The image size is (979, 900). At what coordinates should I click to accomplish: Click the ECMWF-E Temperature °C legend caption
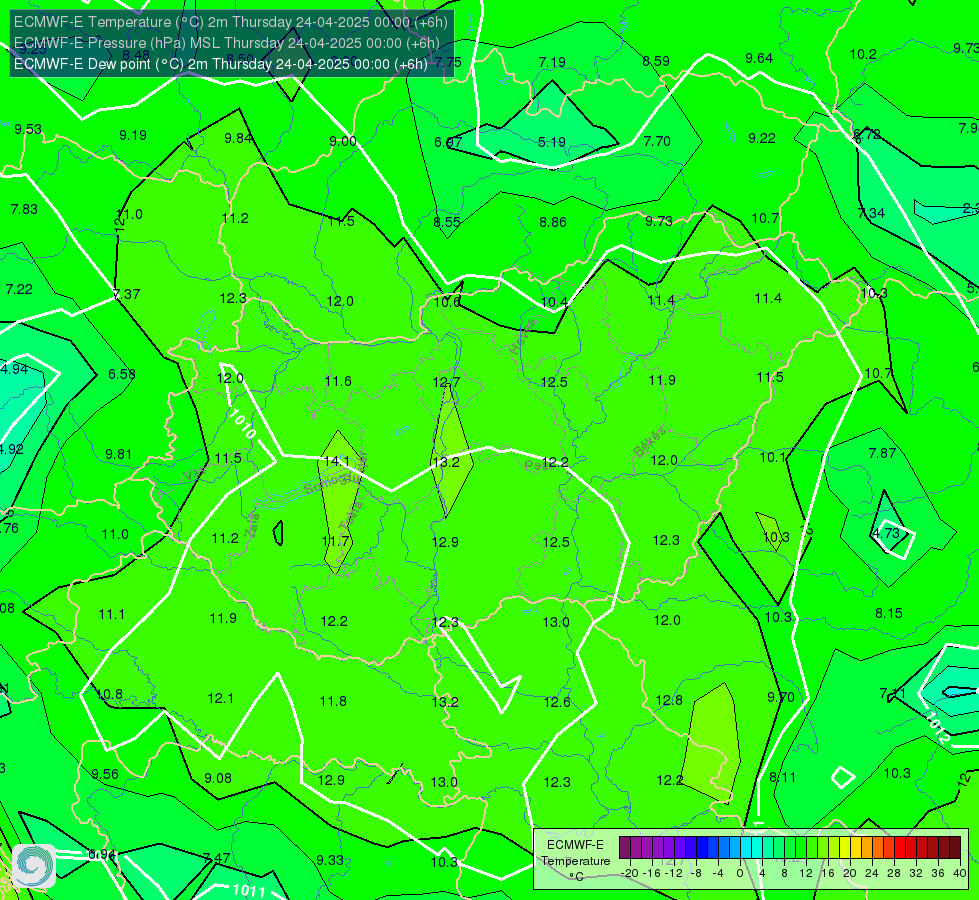[x=575, y=861]
